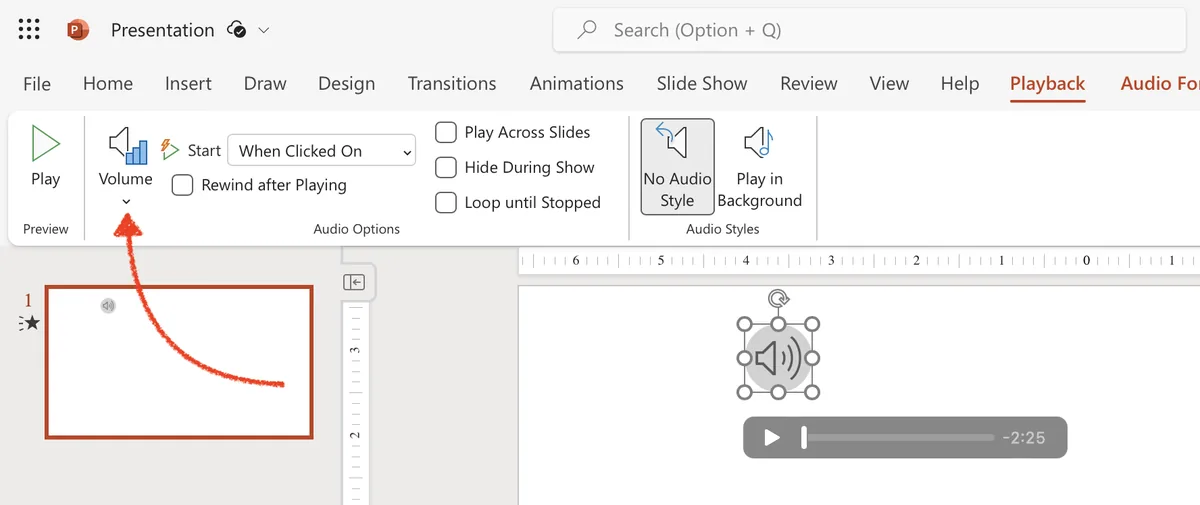Click the Audio Styles group label
The width and height of the screenshot is (1200, 505).
click(722, 229)
